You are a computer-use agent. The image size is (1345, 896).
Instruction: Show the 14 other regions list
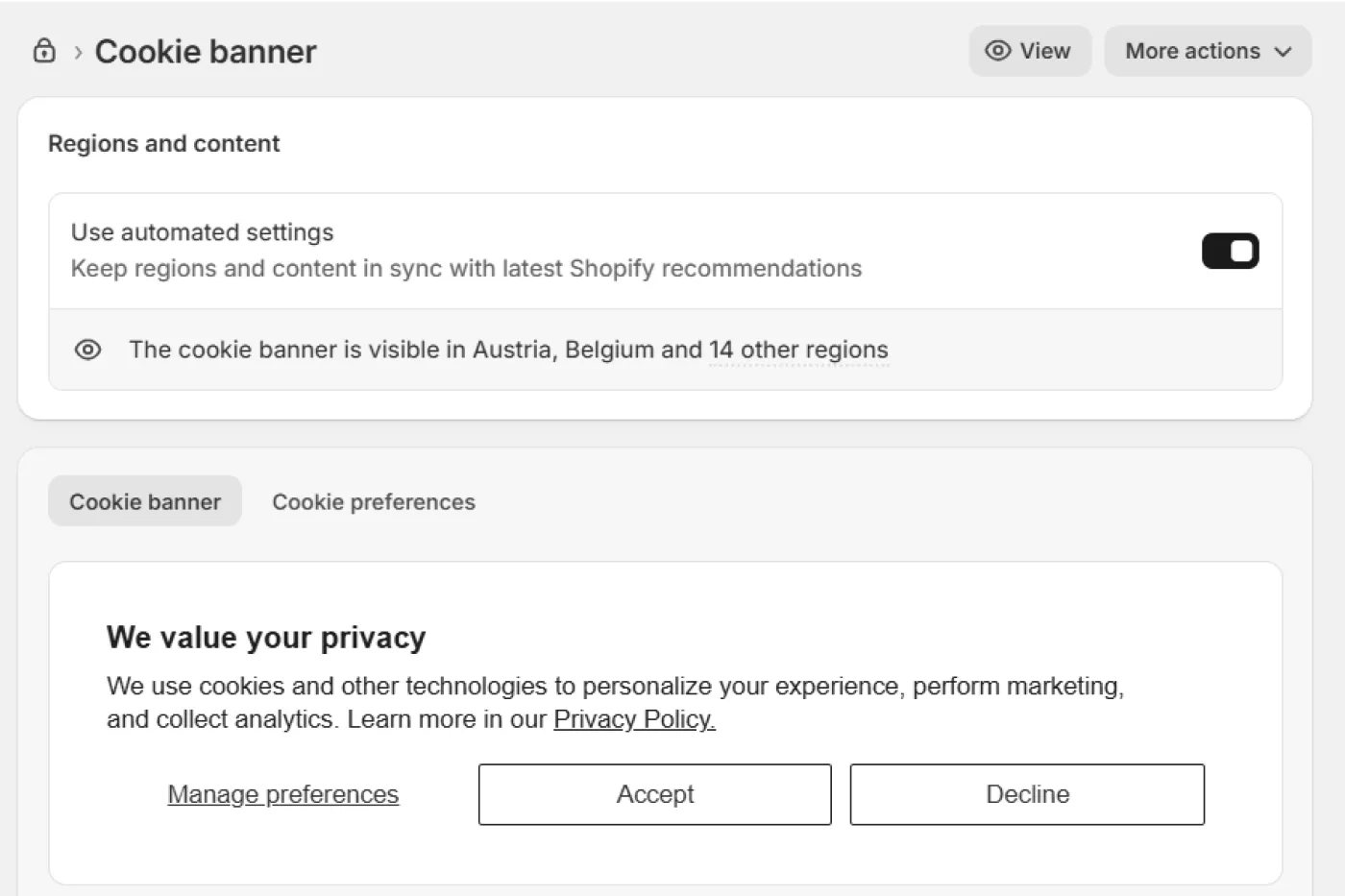(798, 351)
